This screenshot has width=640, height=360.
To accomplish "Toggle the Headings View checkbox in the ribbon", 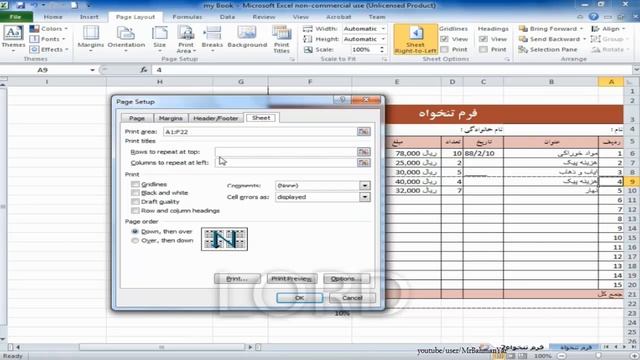I will tap(483, 39).
